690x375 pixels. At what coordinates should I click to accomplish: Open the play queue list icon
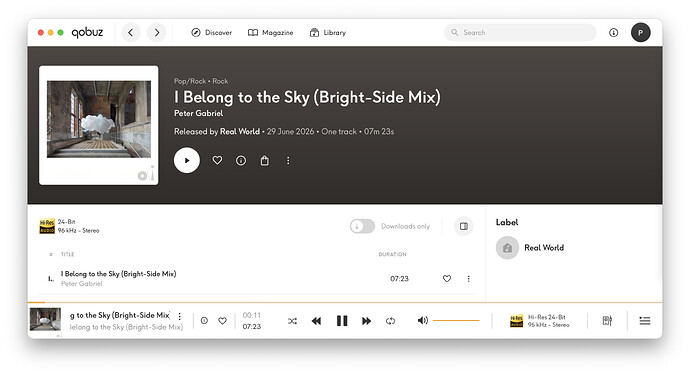point(645,321)
